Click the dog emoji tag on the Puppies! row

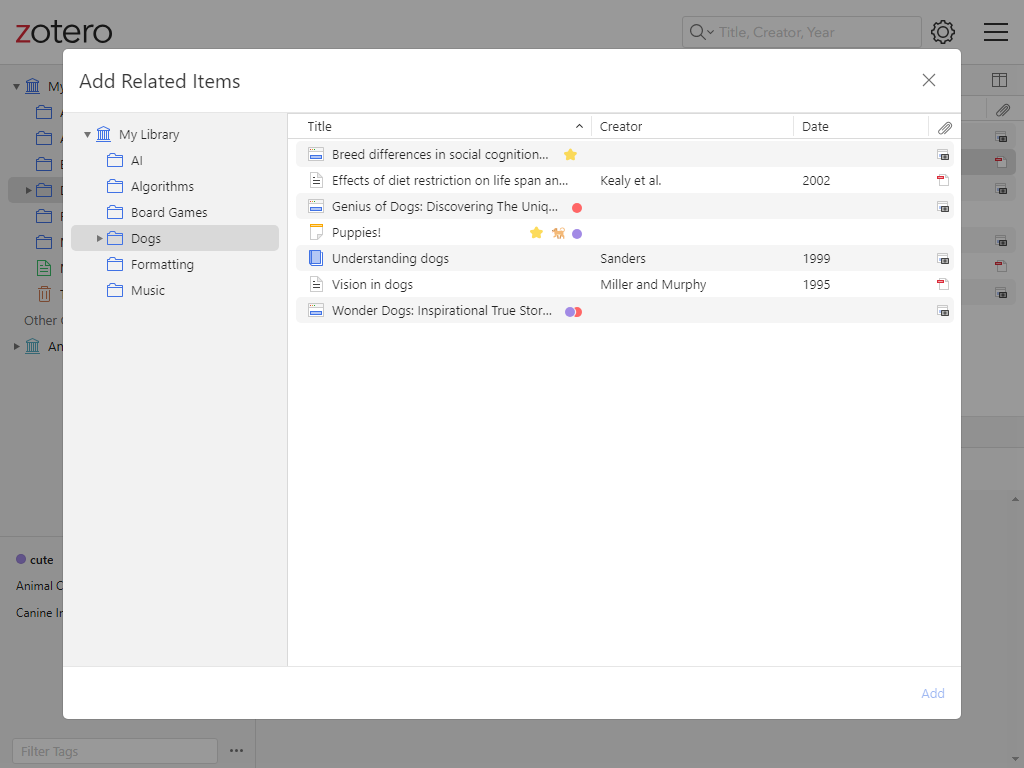tap(558, 233)
